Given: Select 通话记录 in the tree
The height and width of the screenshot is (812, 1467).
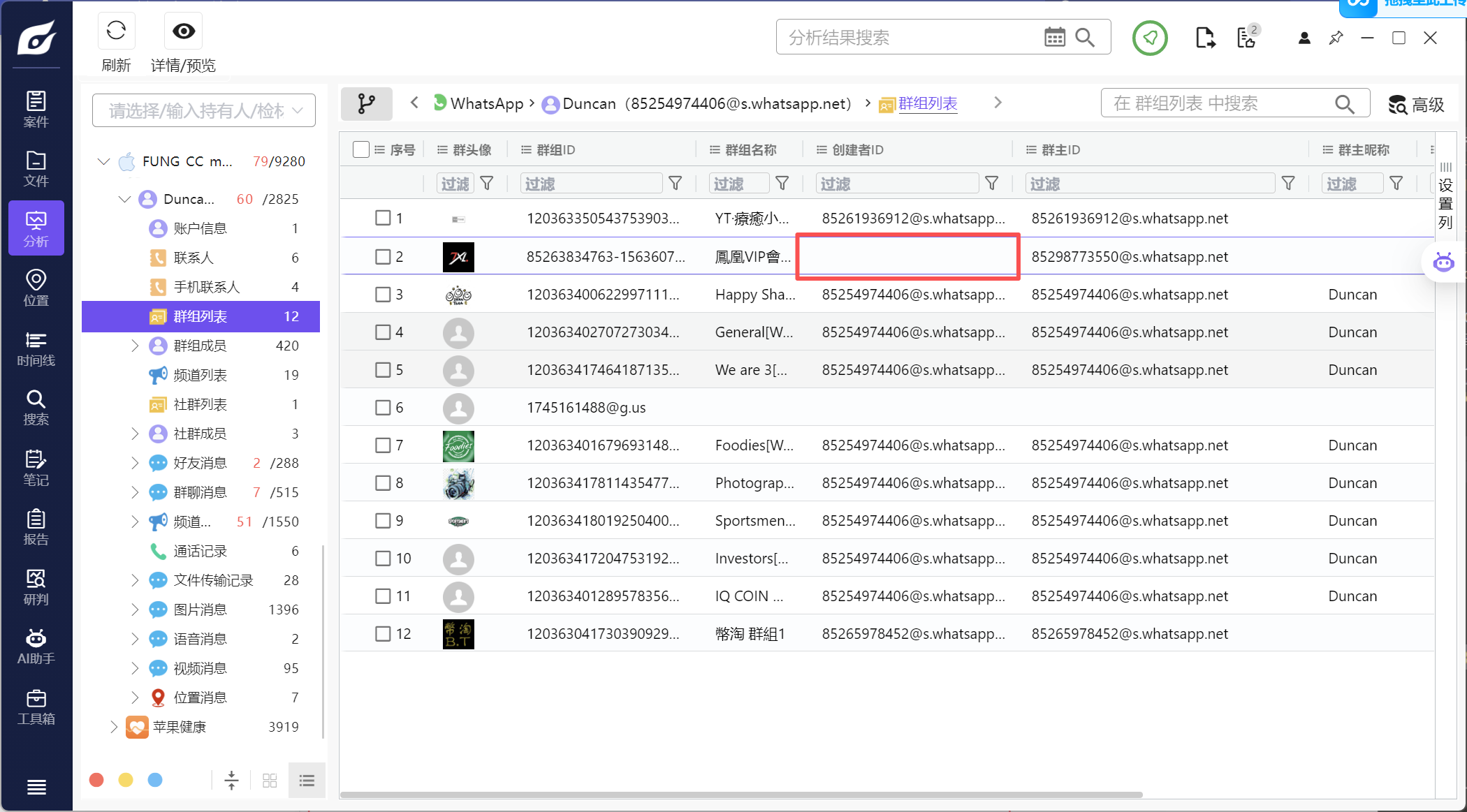Looking at the screenshot, I should tap(200, 551).
